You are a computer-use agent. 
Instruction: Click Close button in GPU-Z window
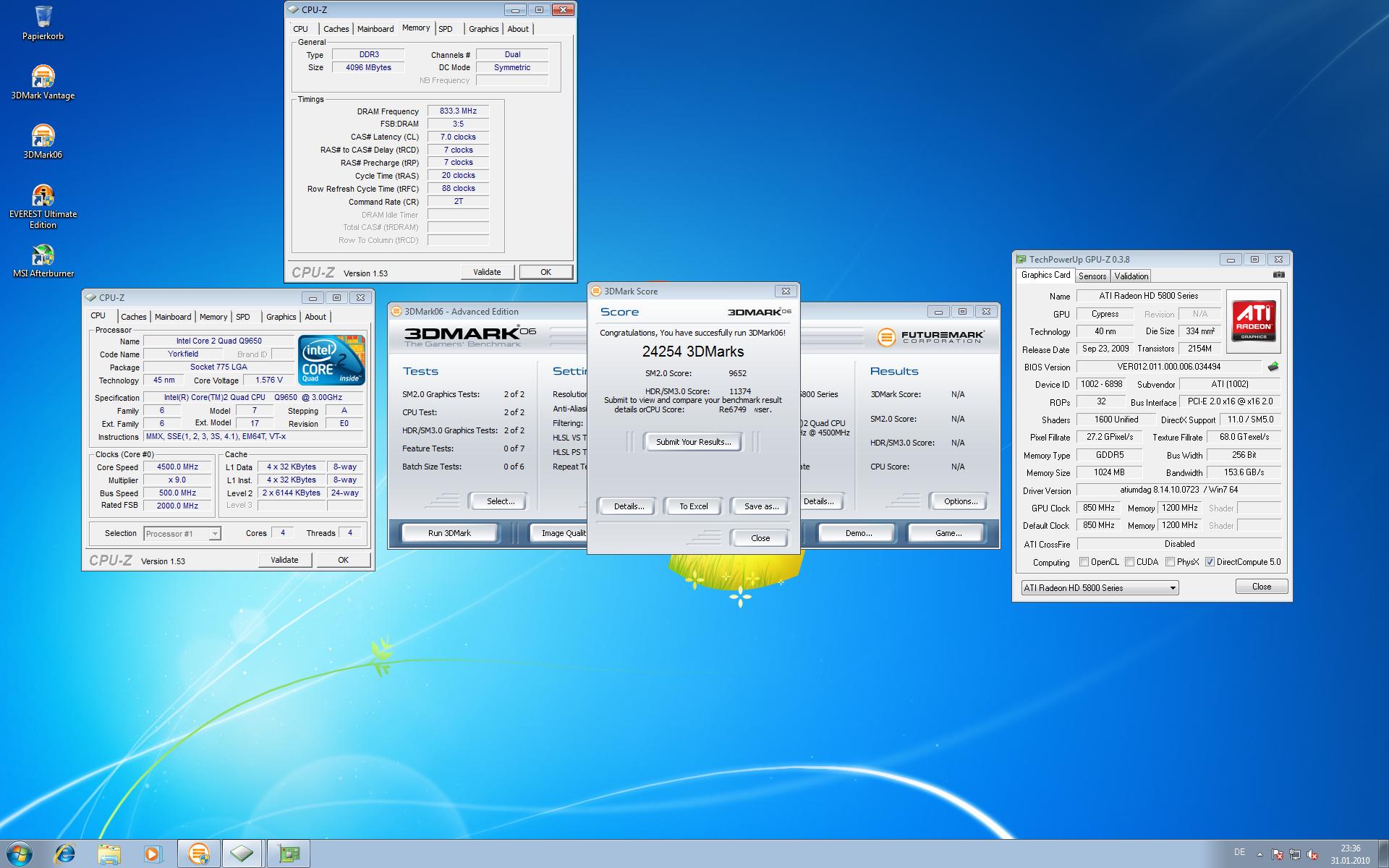tap(1261, 587)
